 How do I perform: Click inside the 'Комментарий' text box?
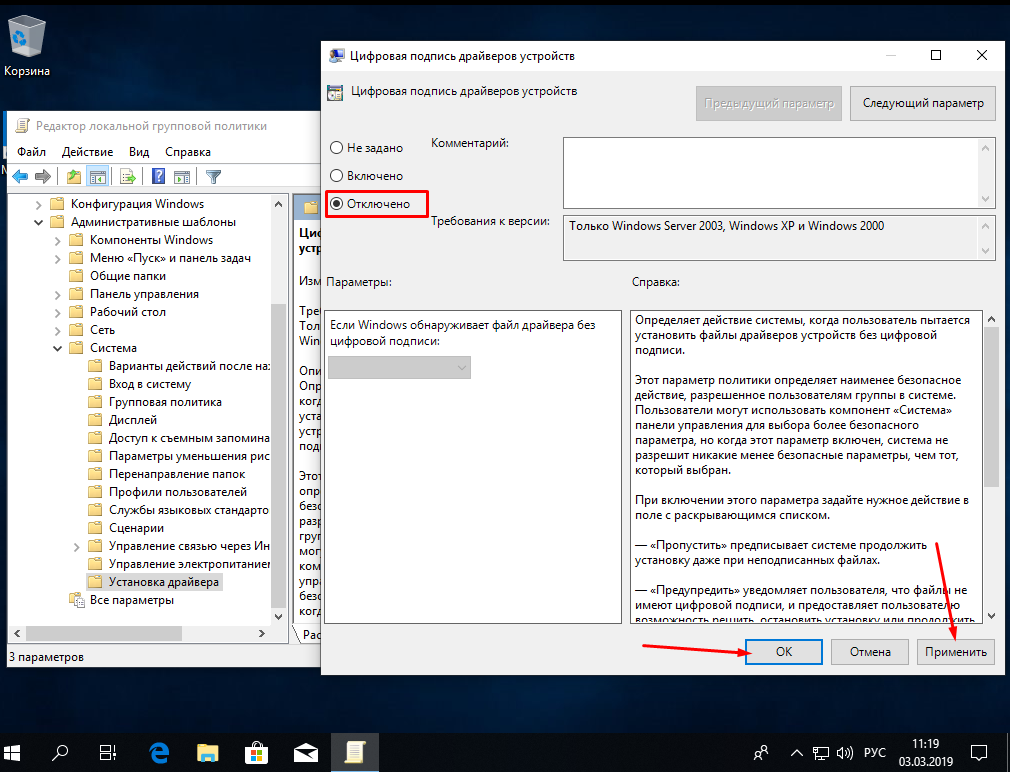point(772,173)
